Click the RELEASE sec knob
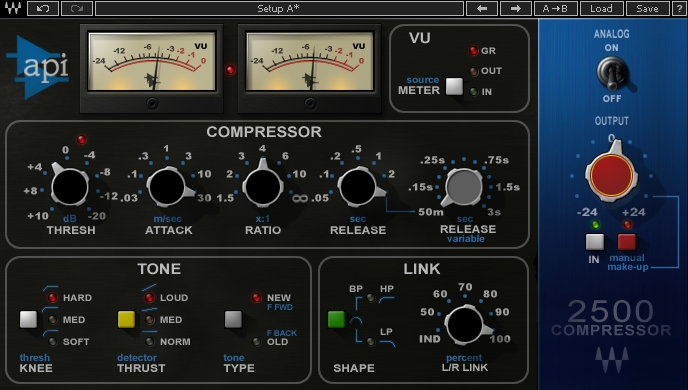The image size is (688, 390). pos(358,187)
